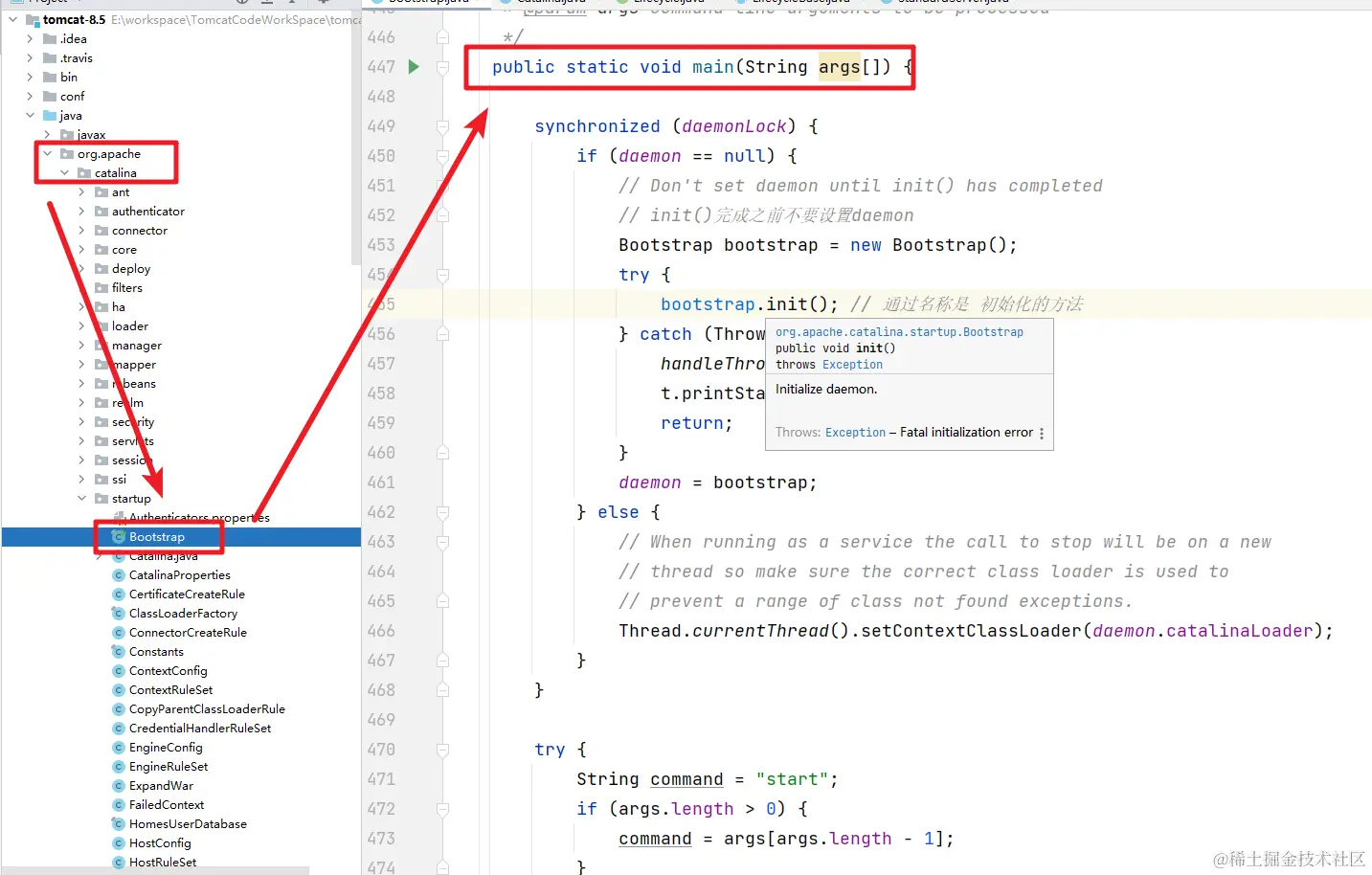Click the class icon beside FailedContext
This screenshot has height=875, width=1372.
[119, 805]
